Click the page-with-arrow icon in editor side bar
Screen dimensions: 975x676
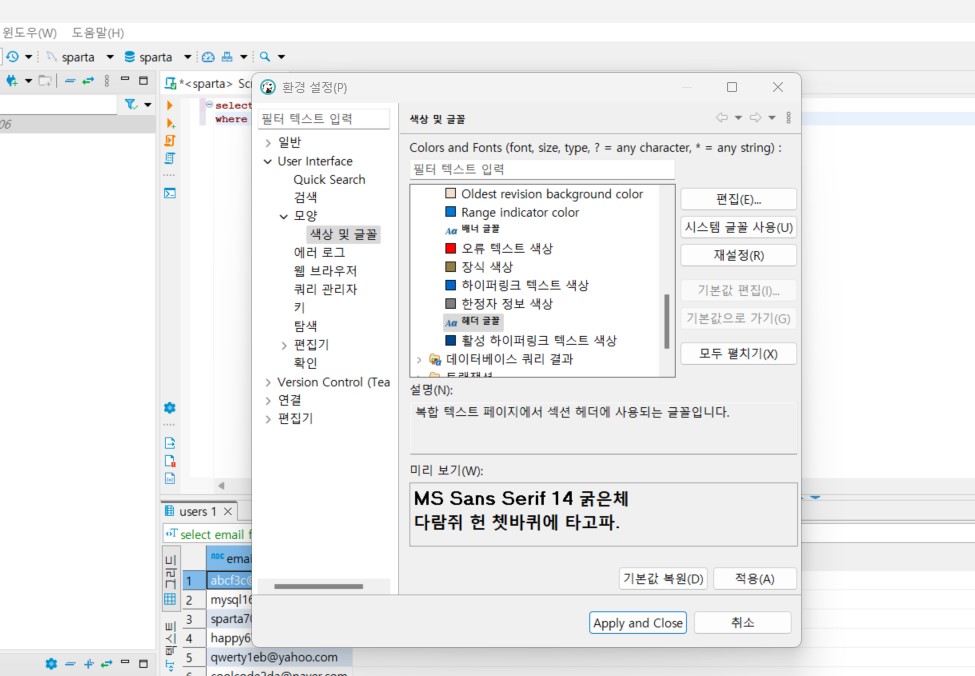point(170,443)
